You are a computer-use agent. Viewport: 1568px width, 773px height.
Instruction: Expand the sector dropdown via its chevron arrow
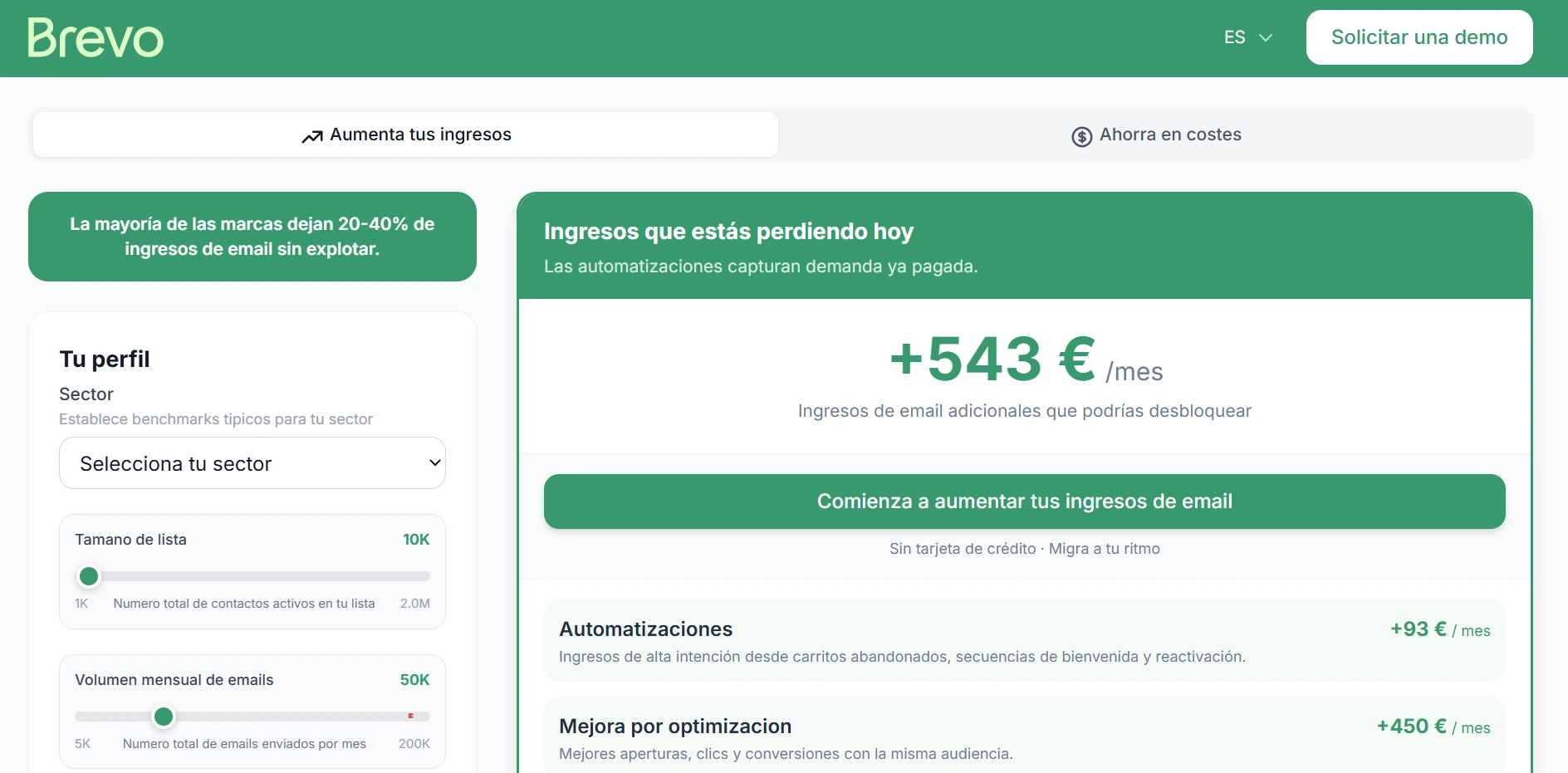(x=435, y=462)
